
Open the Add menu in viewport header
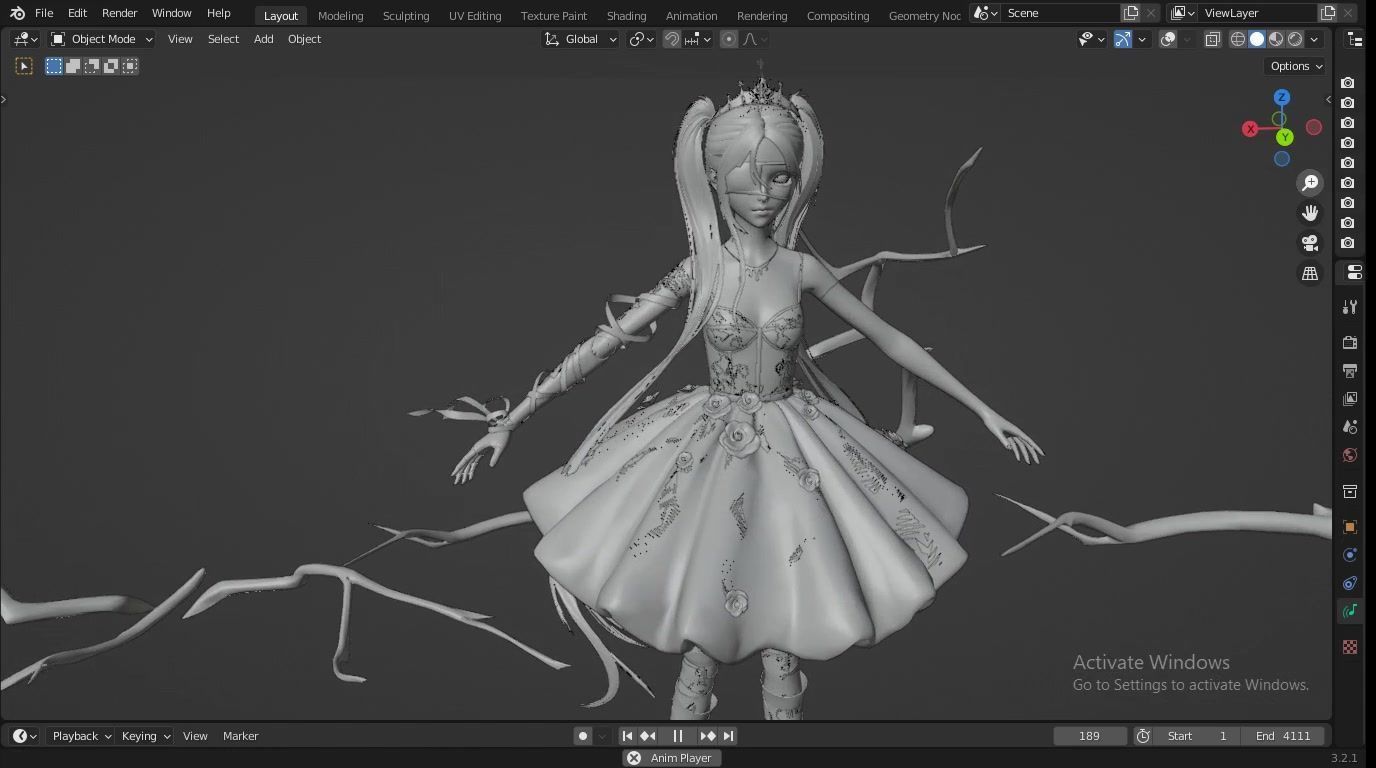[263, 39]
